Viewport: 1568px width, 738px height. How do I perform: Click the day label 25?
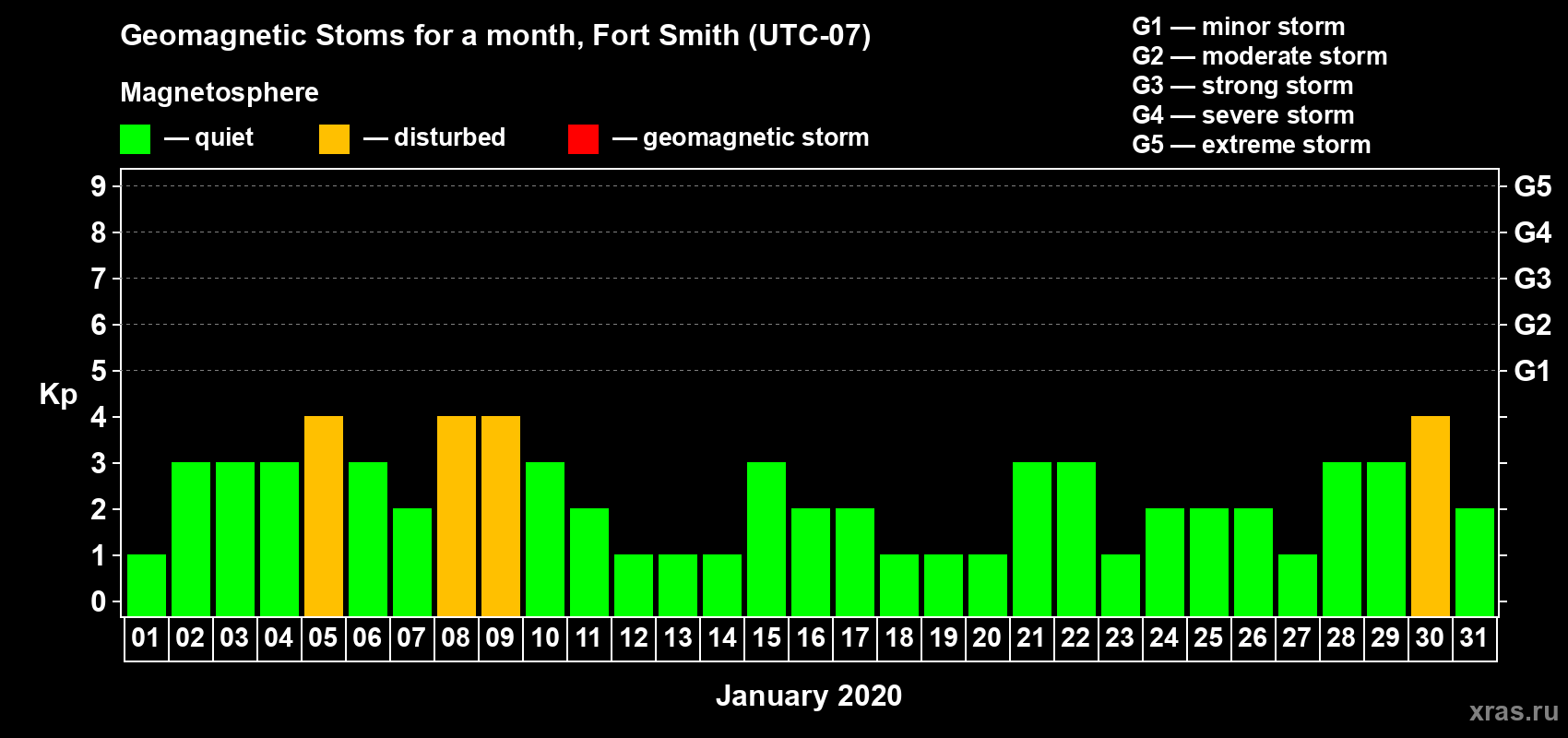coord(1209,638)
